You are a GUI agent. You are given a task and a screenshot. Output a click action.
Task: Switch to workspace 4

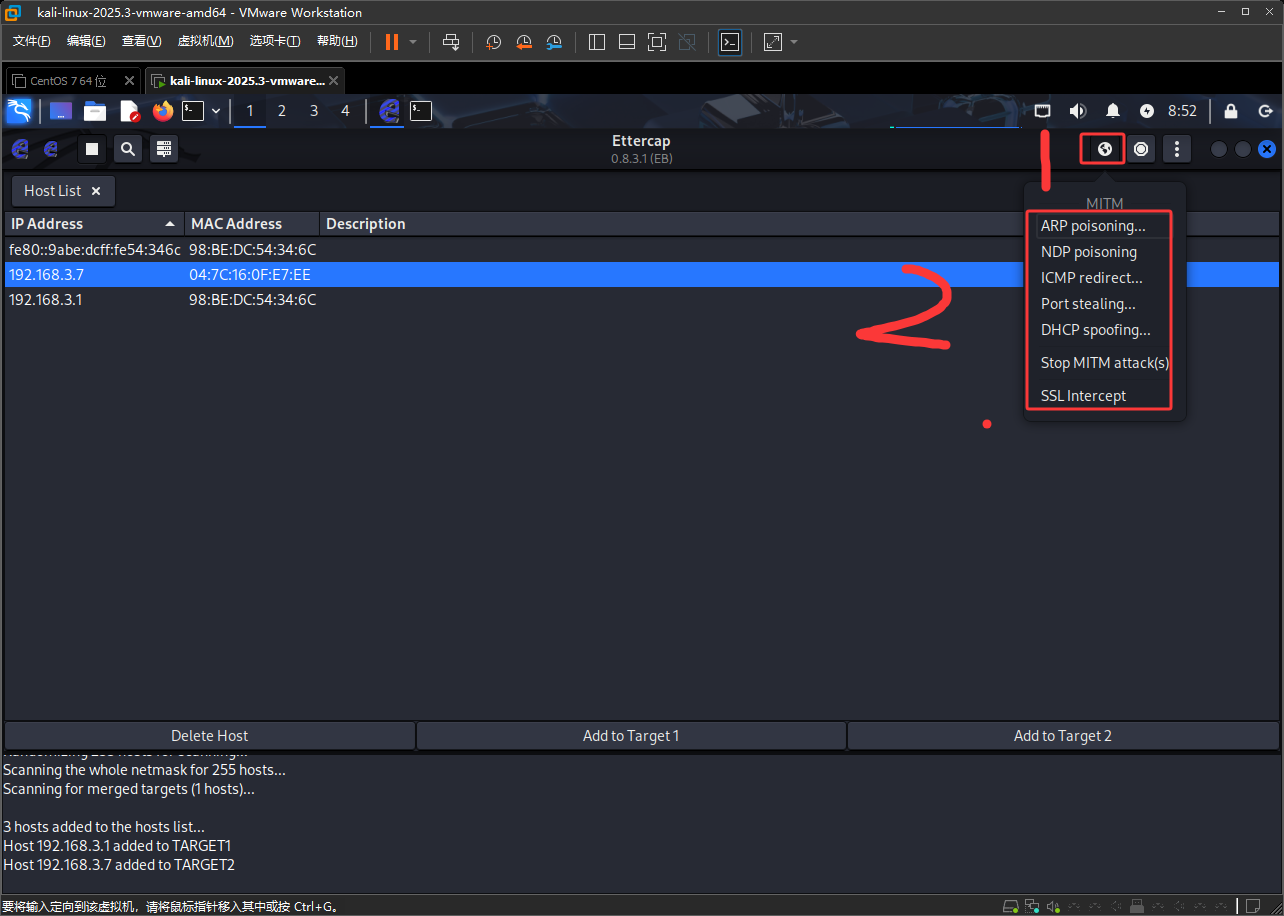346,111
